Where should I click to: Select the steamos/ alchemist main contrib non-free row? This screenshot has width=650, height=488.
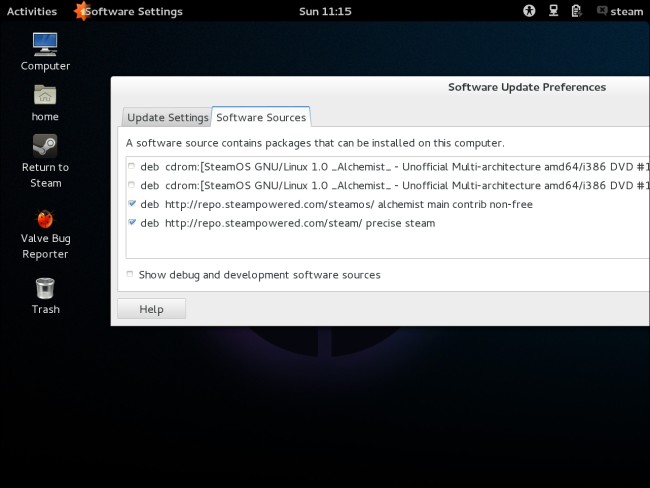tap(388, 204)
